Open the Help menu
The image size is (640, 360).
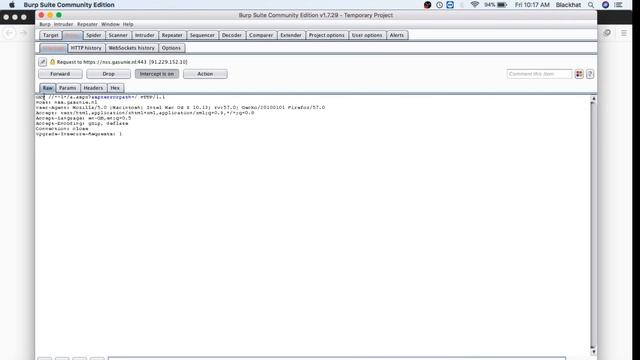click(x=128, y=24)
